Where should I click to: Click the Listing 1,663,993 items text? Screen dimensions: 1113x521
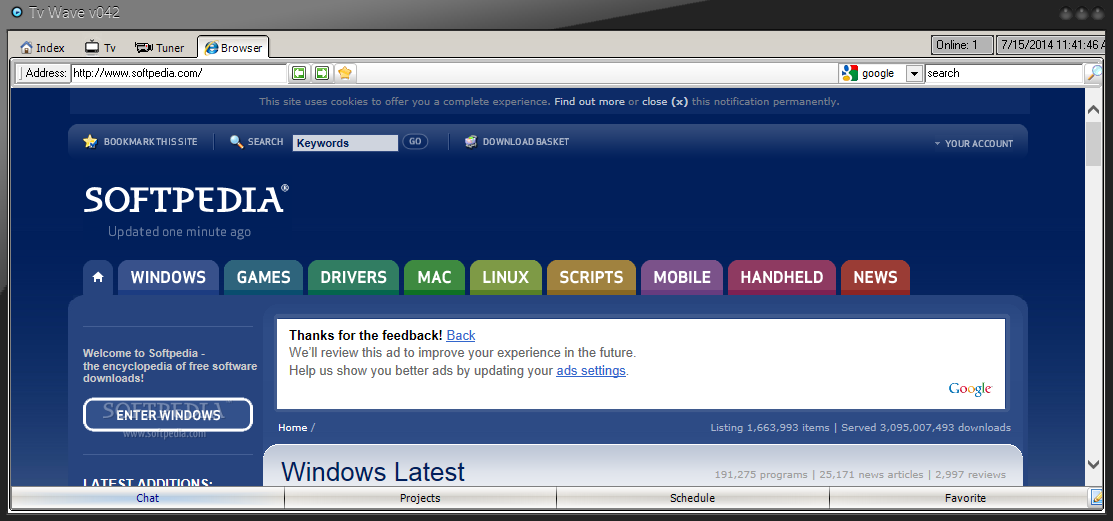point(770,427)
